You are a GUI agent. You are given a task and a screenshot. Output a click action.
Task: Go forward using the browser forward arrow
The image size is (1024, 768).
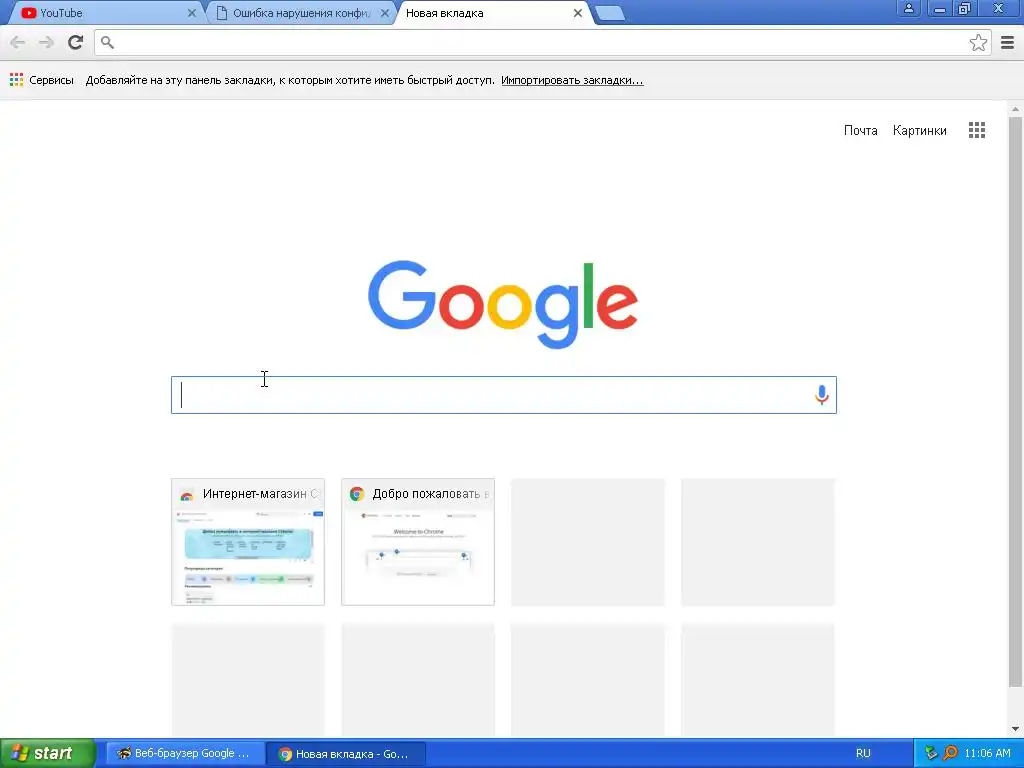tap(46, 42)
